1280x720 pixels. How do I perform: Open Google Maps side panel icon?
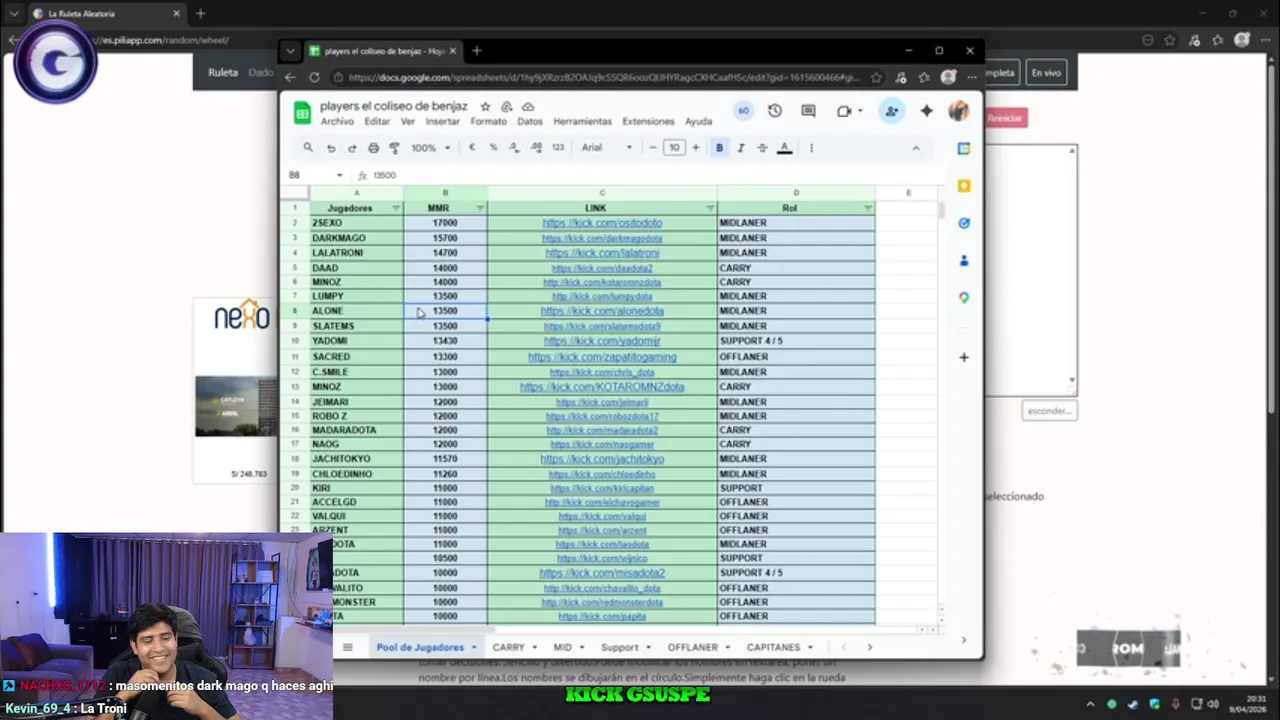coord(964,298)
